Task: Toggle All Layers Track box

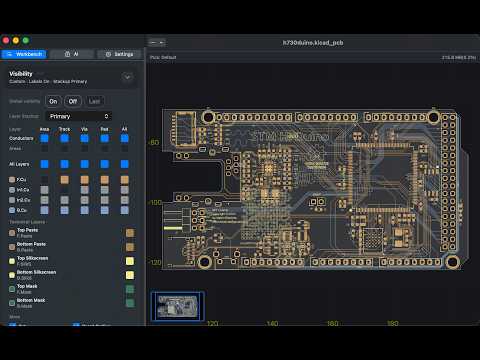Action: pyautogui.click(x=65, y=164)
